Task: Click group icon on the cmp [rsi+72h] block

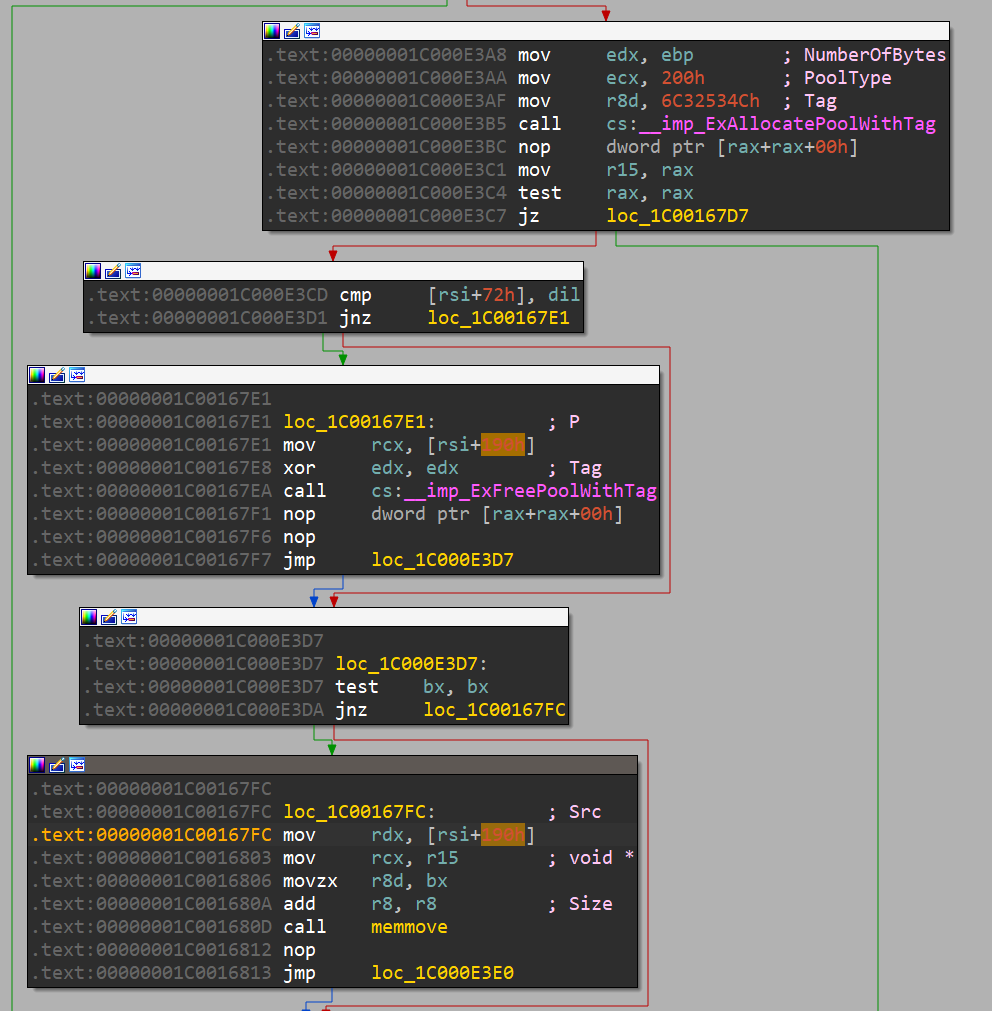Action: point(133,271)
